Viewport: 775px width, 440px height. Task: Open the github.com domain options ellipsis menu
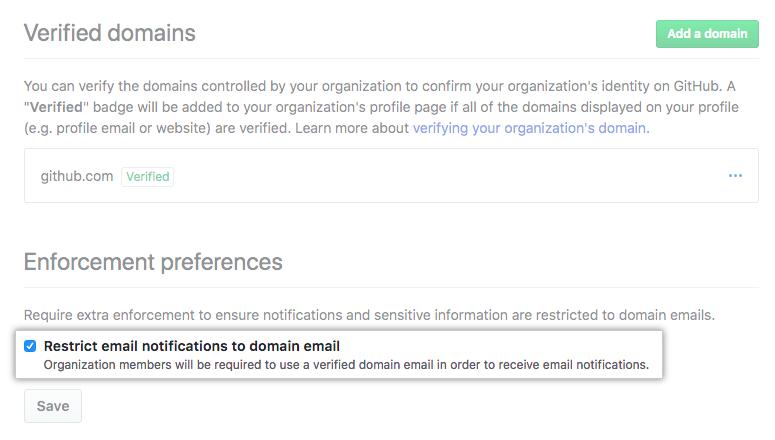[735, 176]
